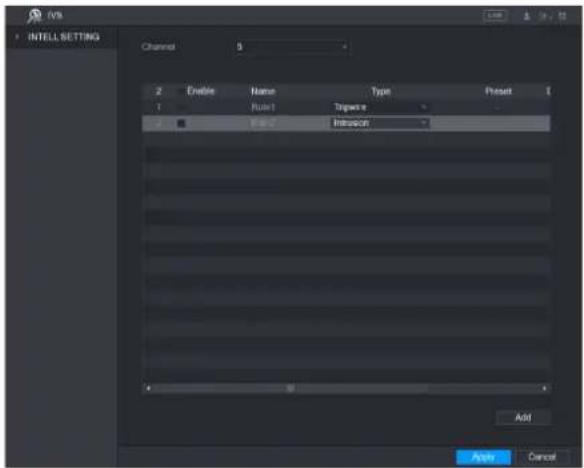Viewport: 584px width, 468px height.
Task: Click the Add button
Action: 523,417
